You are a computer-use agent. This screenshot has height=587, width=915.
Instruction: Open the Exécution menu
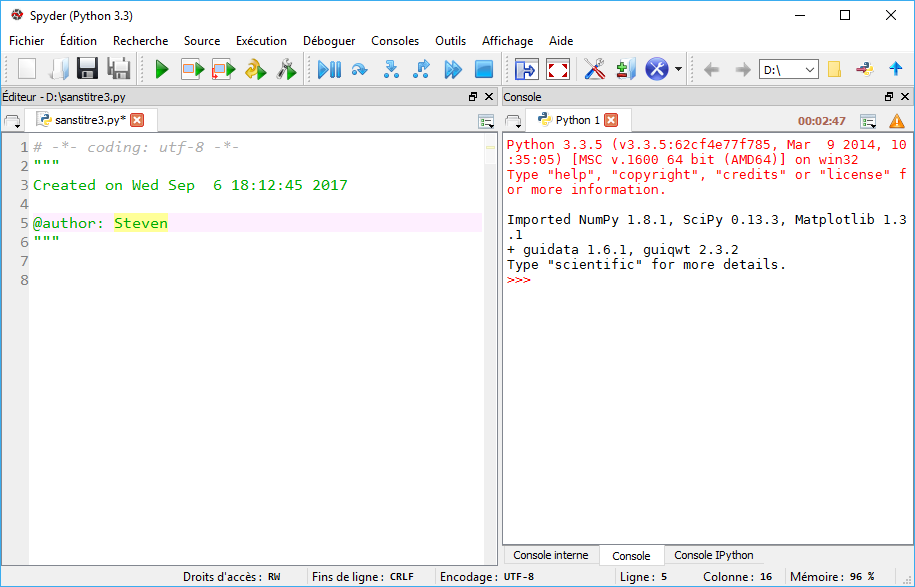pyautogui.click(x=261, y=41)
